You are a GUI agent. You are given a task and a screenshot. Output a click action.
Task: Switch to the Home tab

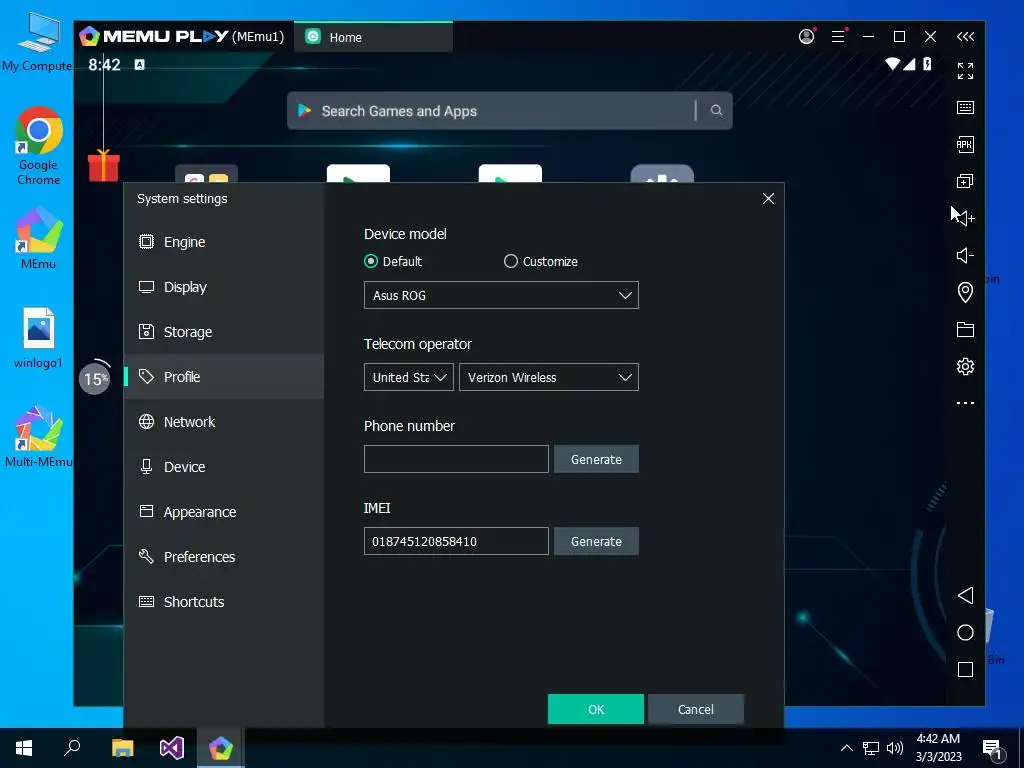pos(374,37)
